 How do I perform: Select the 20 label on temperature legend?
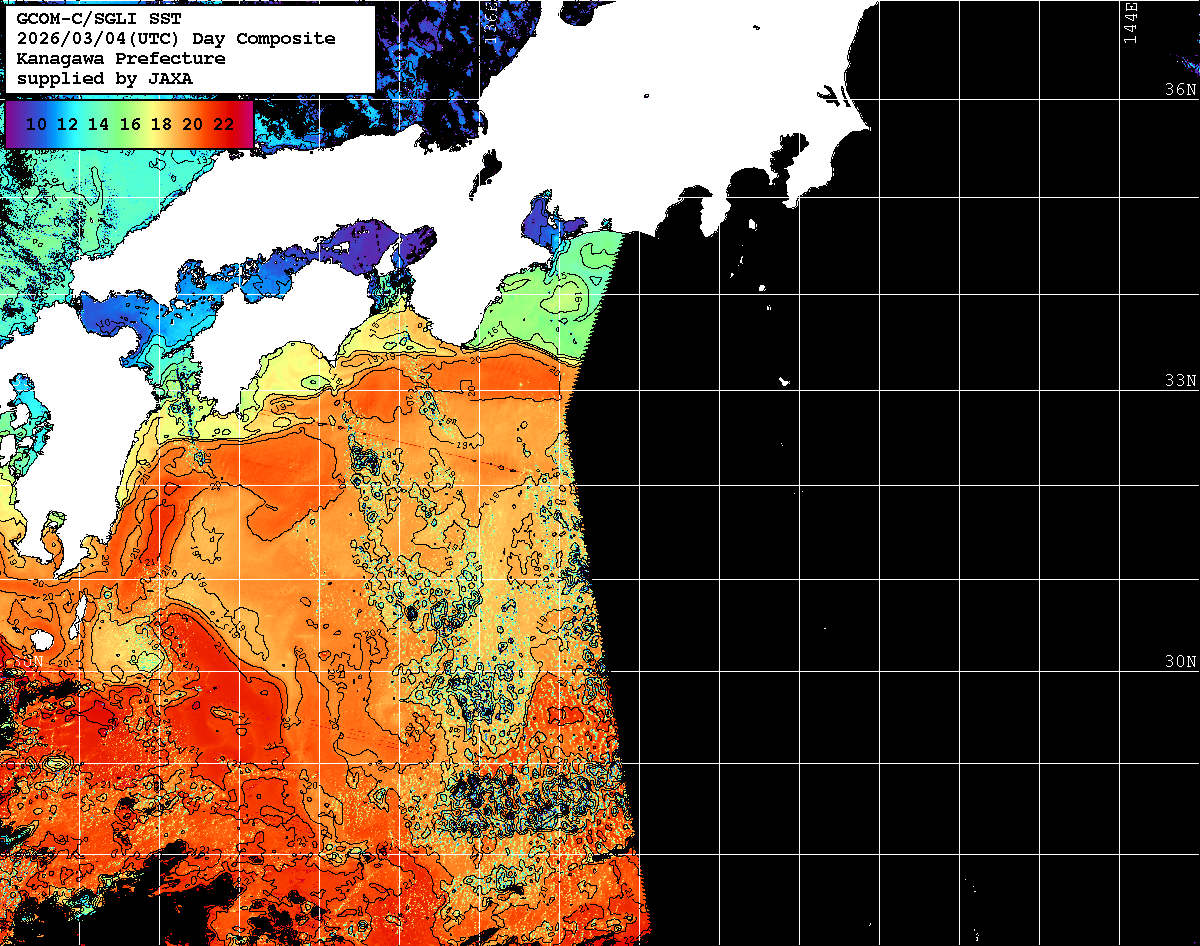point(192,124)
